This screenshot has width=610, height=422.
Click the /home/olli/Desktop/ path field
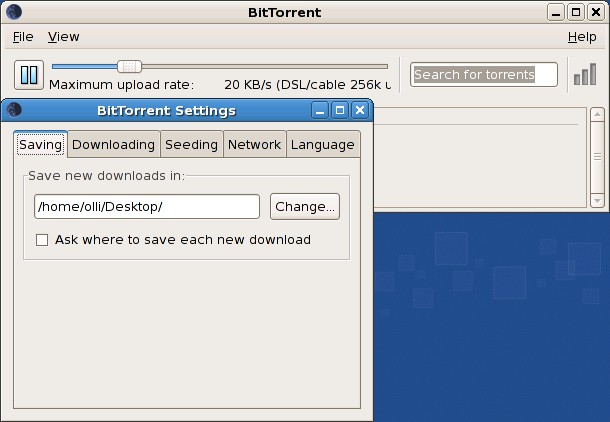[147, 207]
